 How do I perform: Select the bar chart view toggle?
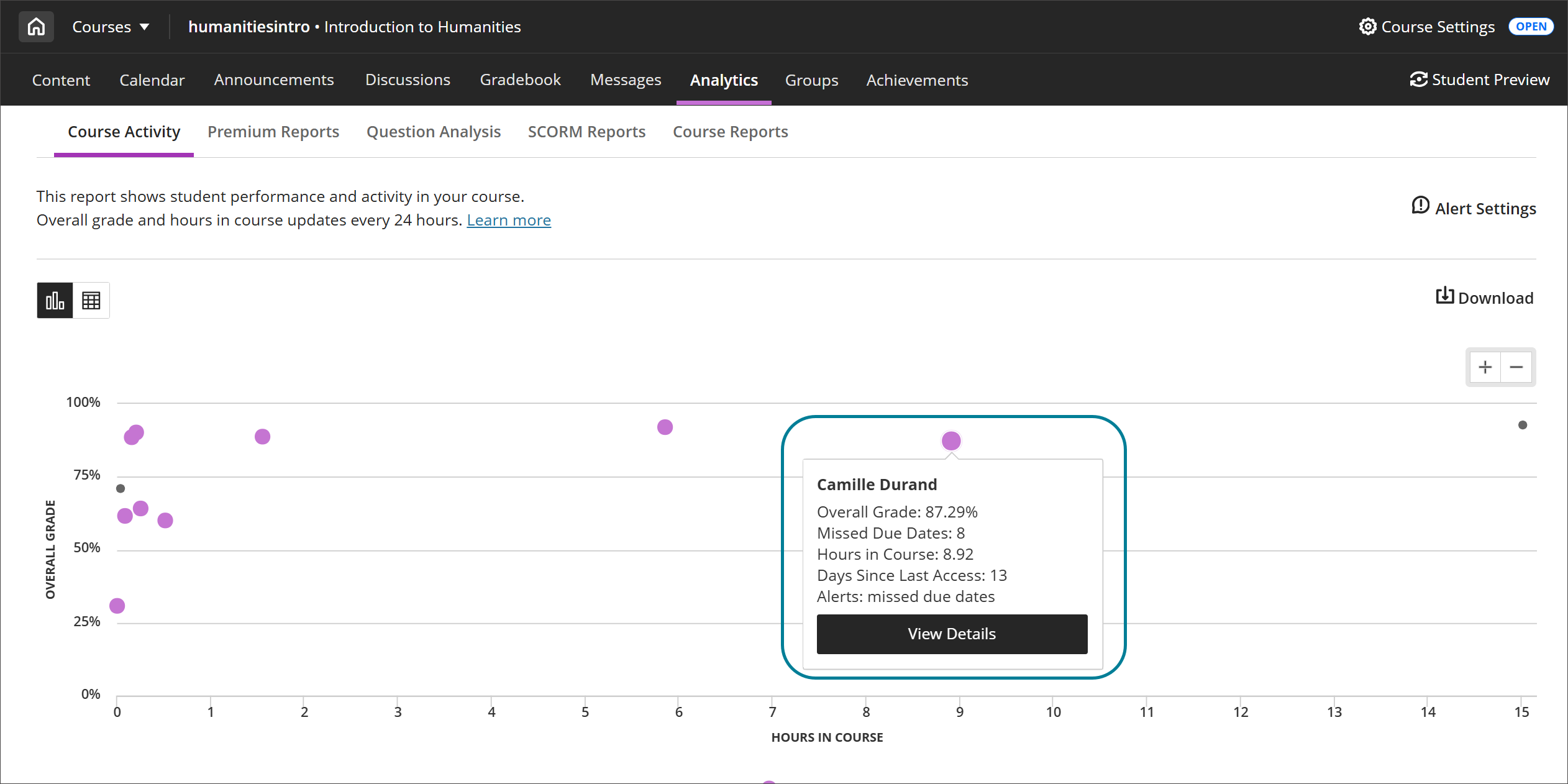[x=55, y=300]
